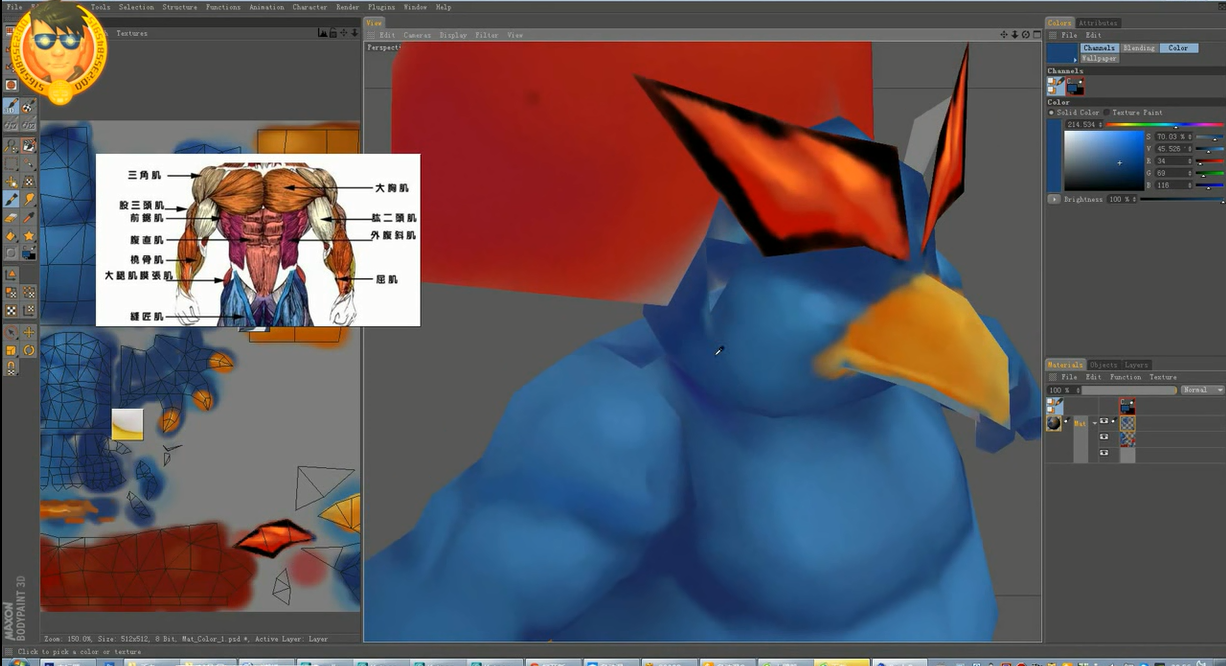This screenshot has height=666, width=1226.
Task: Switch to the Layers tab
Action: [x=1136, y=365]
